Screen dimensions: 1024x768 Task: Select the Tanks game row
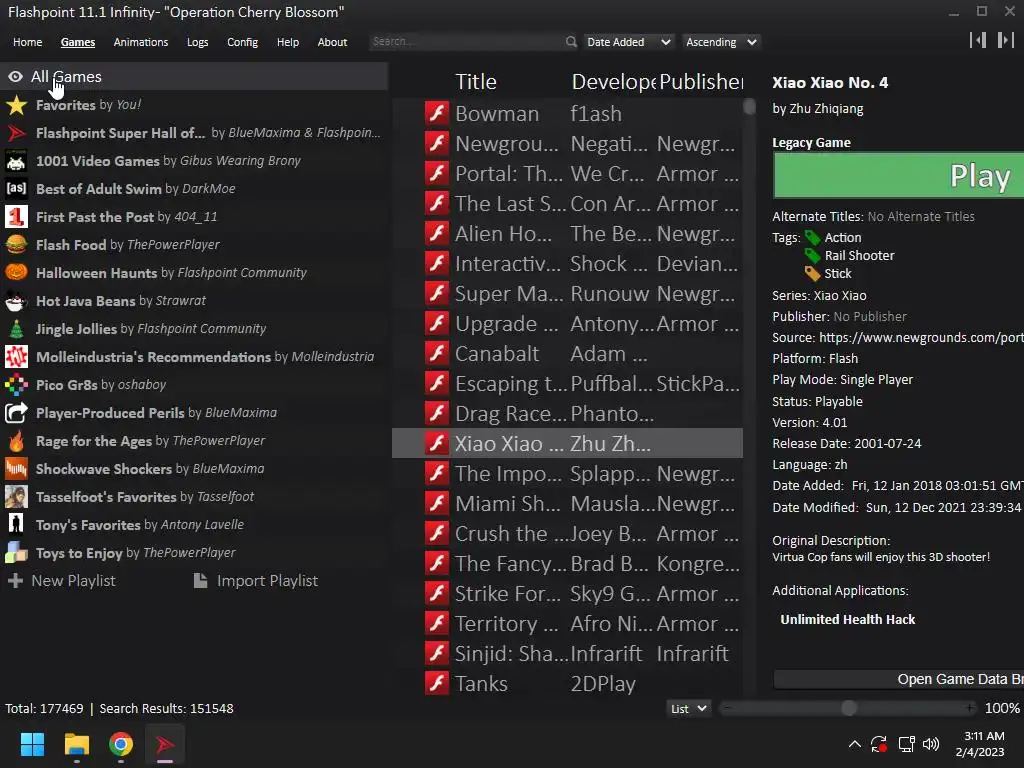click(x=567, y=684)
